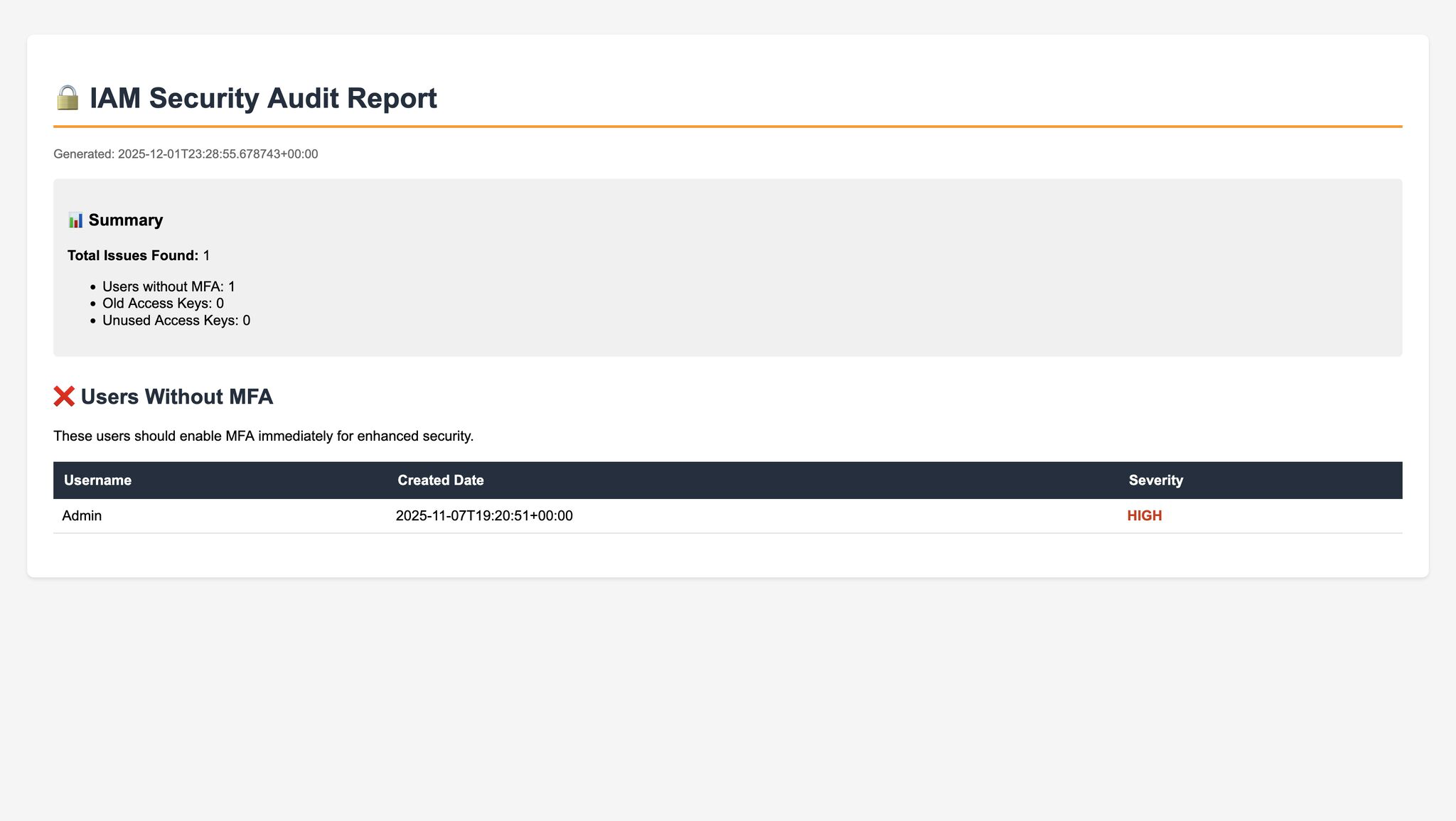This screenshot has height=821, width=1456.
Task: Select the generated timestamp text
Action: [185, 154]
